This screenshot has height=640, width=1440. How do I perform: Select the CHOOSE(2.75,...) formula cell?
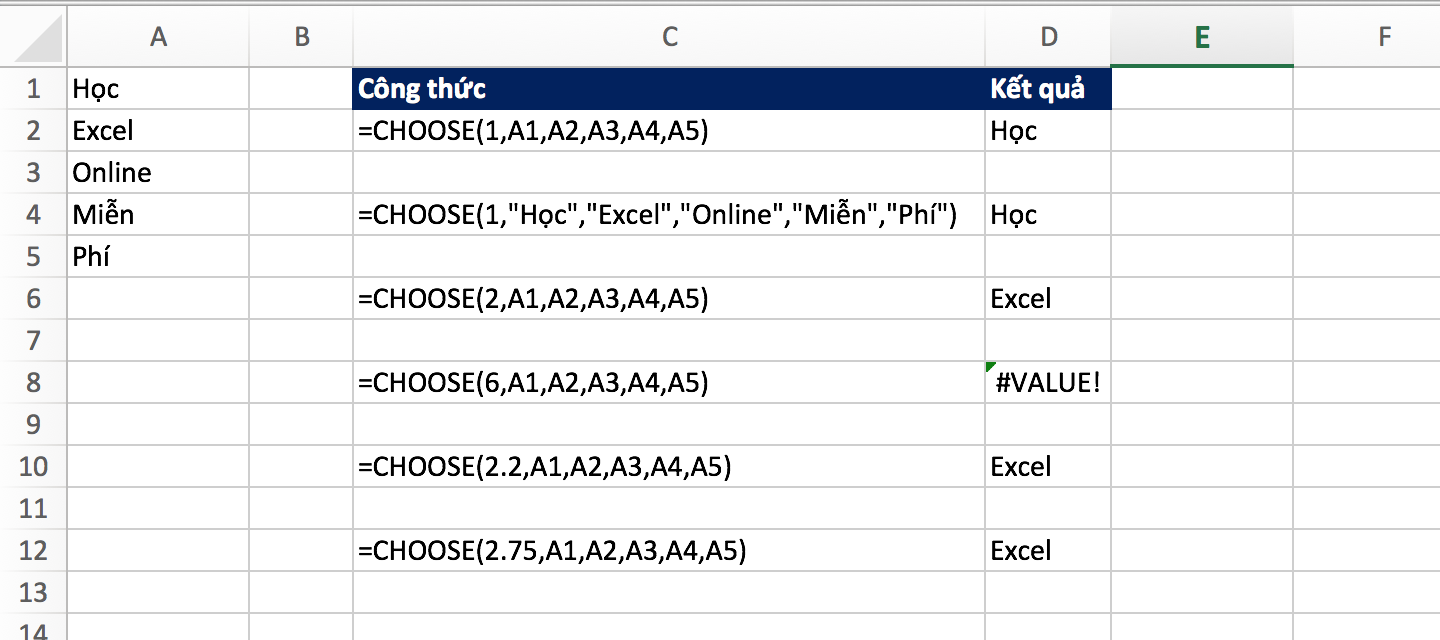(668, 551)
